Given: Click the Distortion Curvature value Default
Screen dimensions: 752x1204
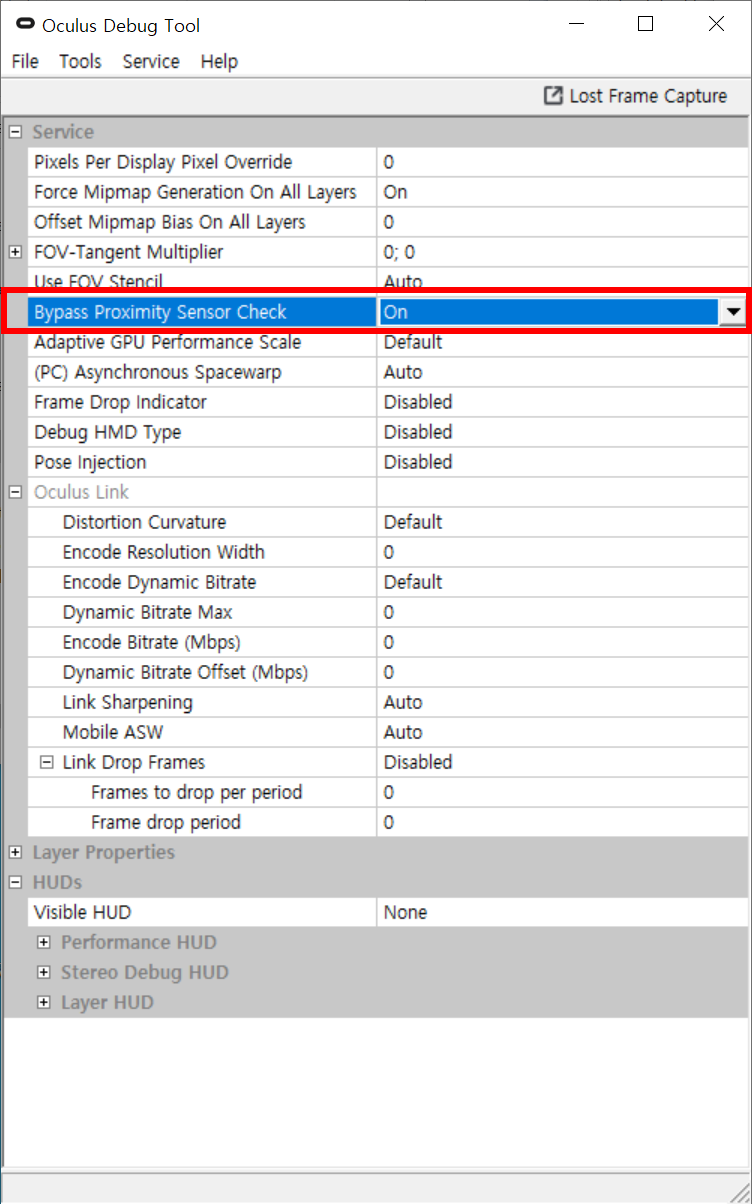Looking at the screenshot, I should (x=562, y=522).
